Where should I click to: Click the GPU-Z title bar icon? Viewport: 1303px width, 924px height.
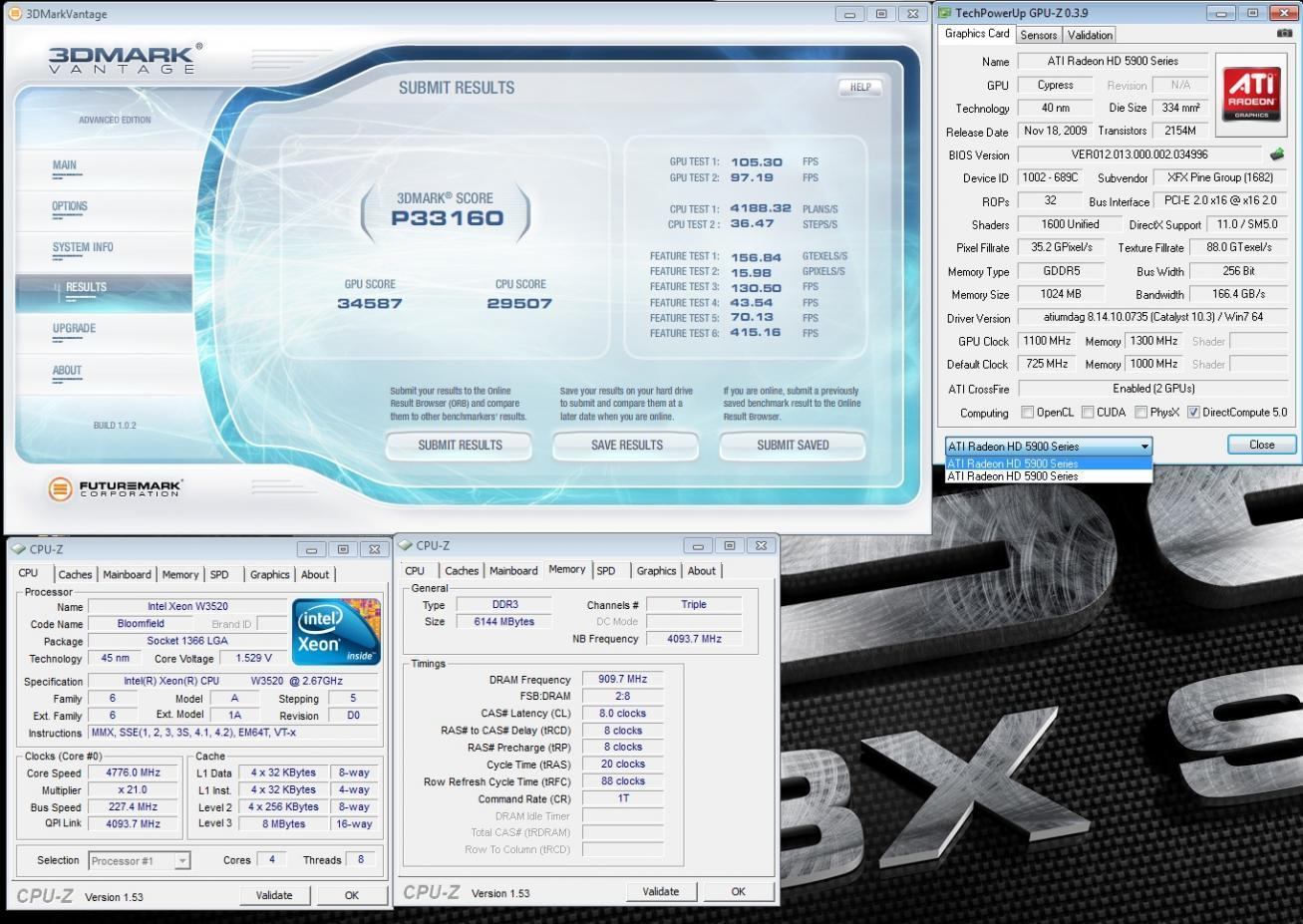pos(945,13)
